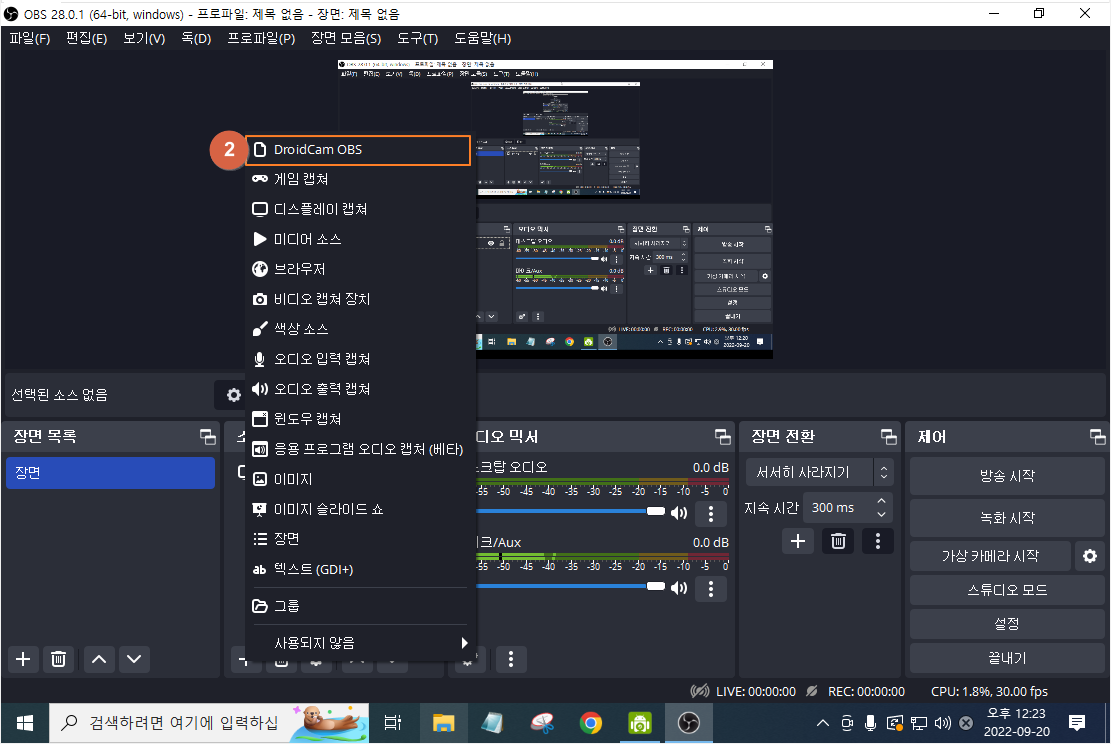Screen dimensions: 1111x744
Task: Open the 프로파일(P) menu
Action: point(261,38)
